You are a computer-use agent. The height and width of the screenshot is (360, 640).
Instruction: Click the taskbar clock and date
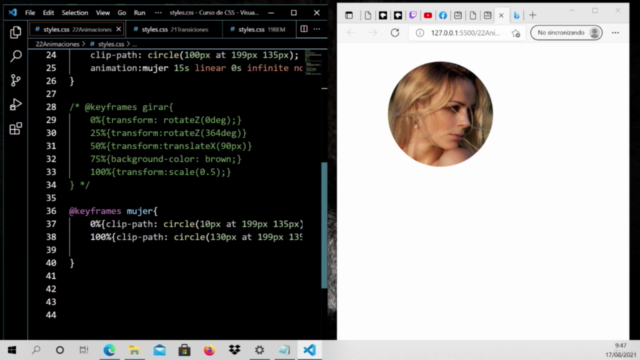point(620,350)
